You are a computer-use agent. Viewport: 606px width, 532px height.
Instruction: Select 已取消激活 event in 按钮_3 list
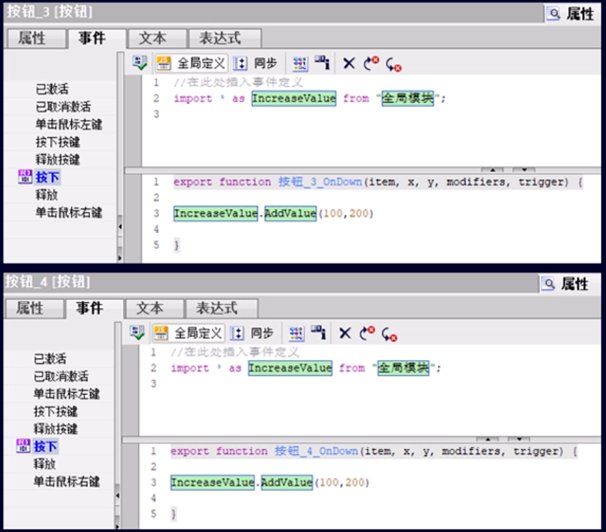click(63, 107)
